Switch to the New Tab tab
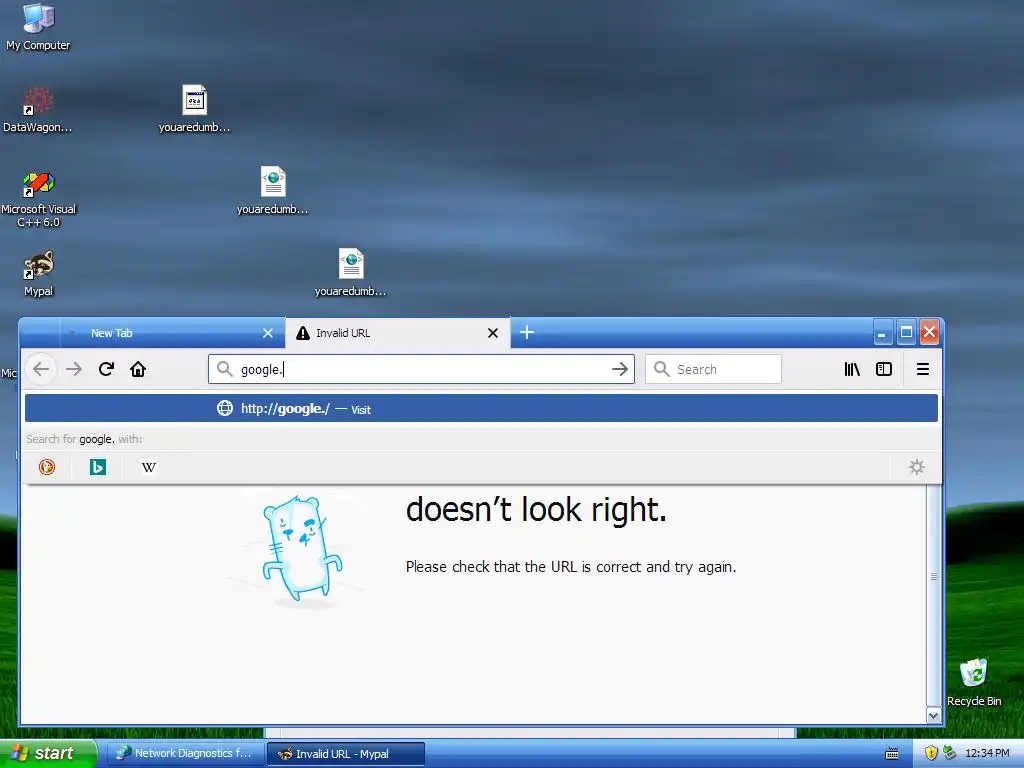Screen dimensions: 1024x768 click(x=172, y=333)
